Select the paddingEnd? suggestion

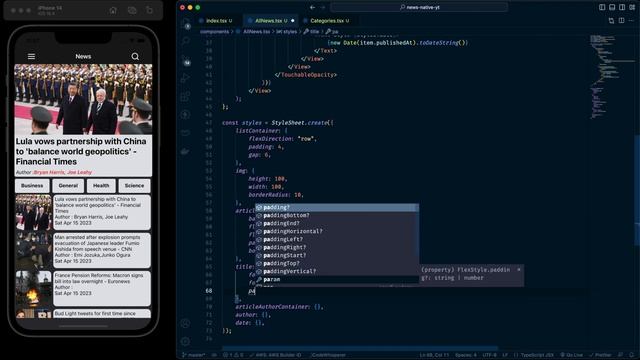click(337, 223)
